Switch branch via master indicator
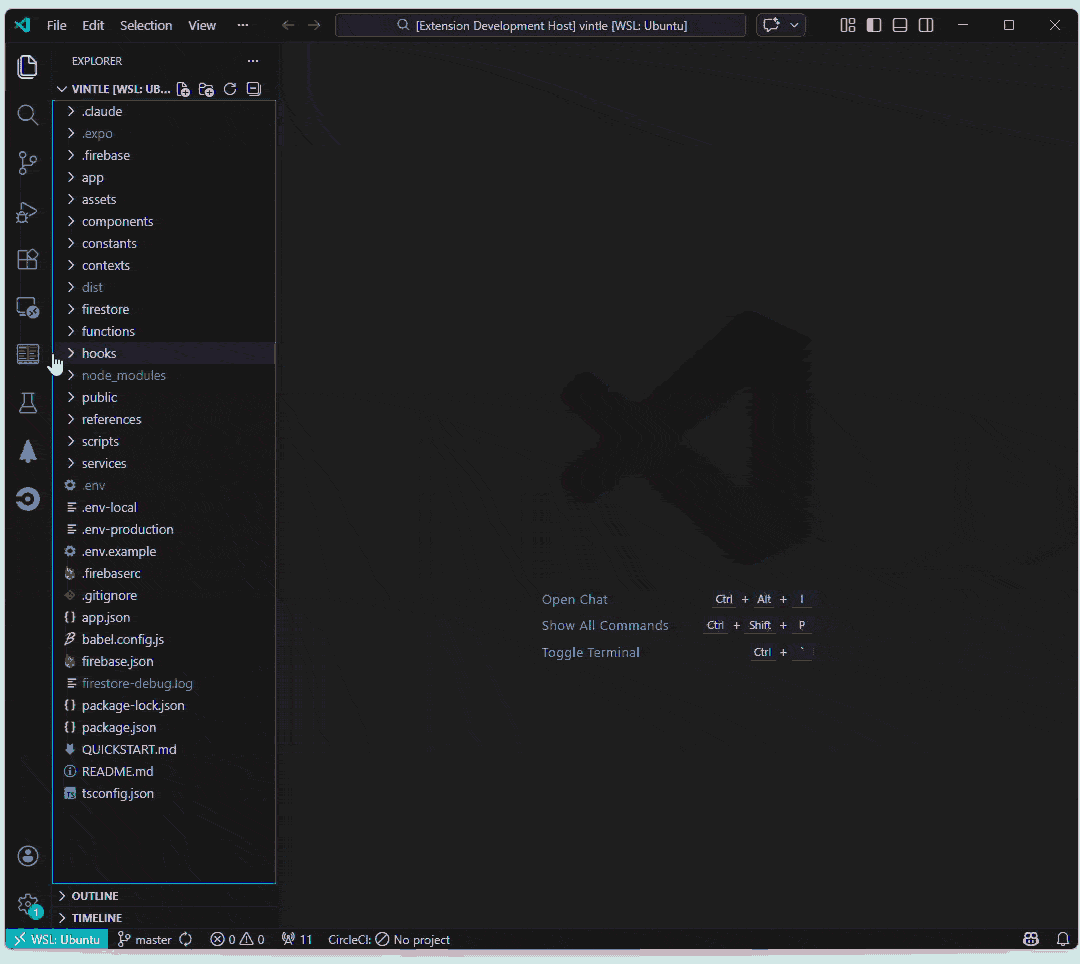The width and height of the screenshot is (1080, 964). [x=145, y=939]
